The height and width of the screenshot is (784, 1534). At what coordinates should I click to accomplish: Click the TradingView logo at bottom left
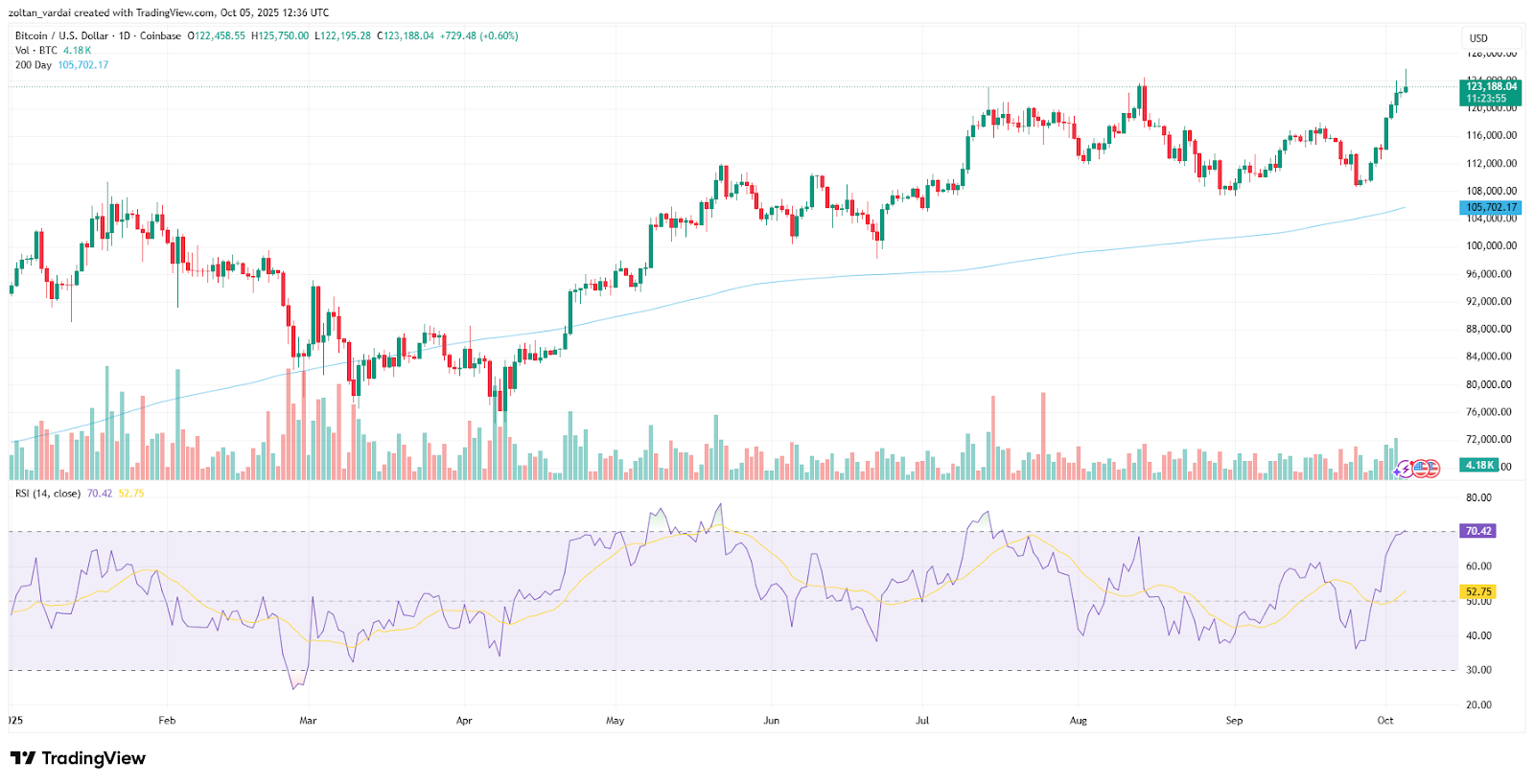pos(78,758)
